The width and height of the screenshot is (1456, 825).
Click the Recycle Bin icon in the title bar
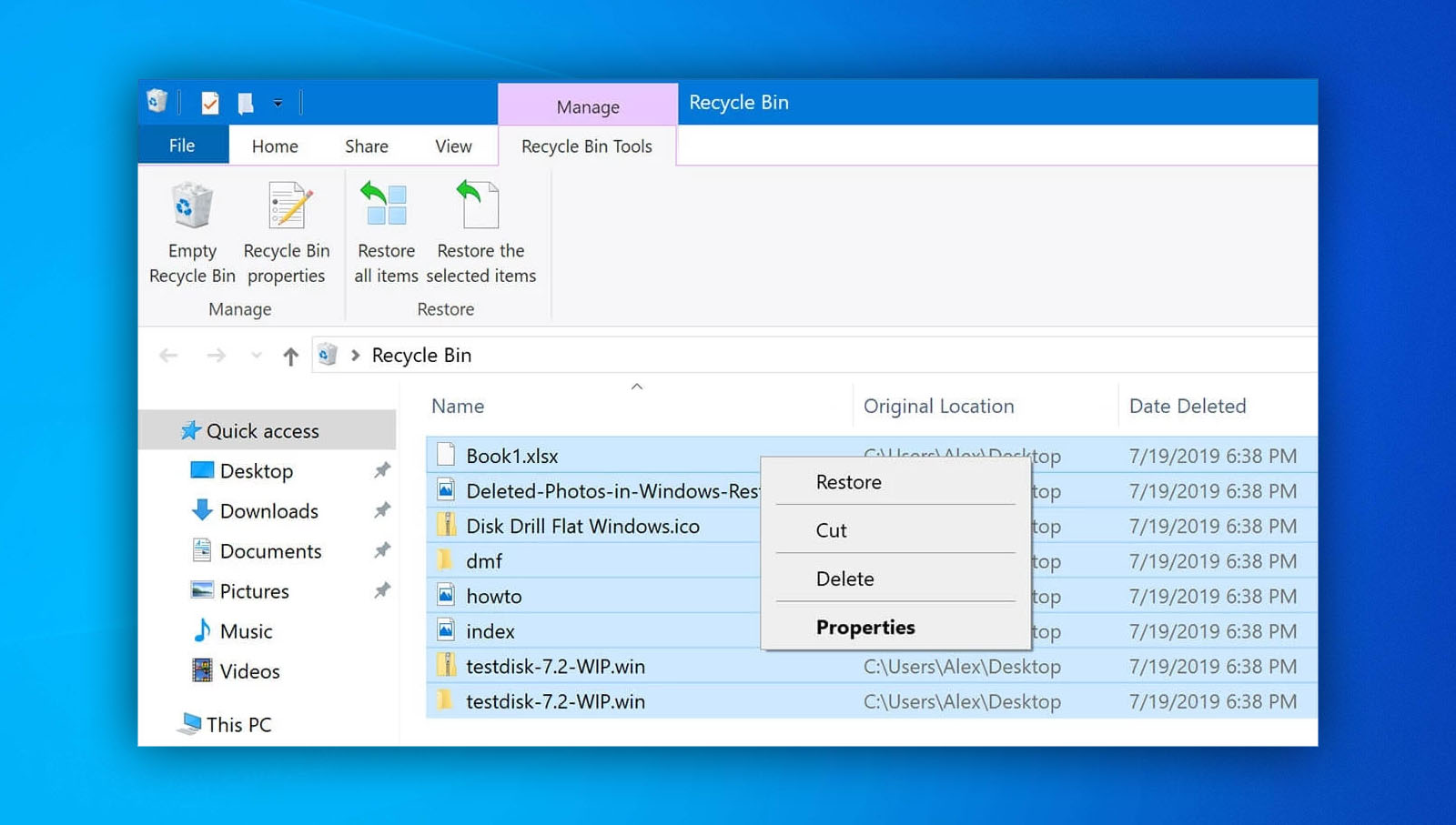pos(157,102)
